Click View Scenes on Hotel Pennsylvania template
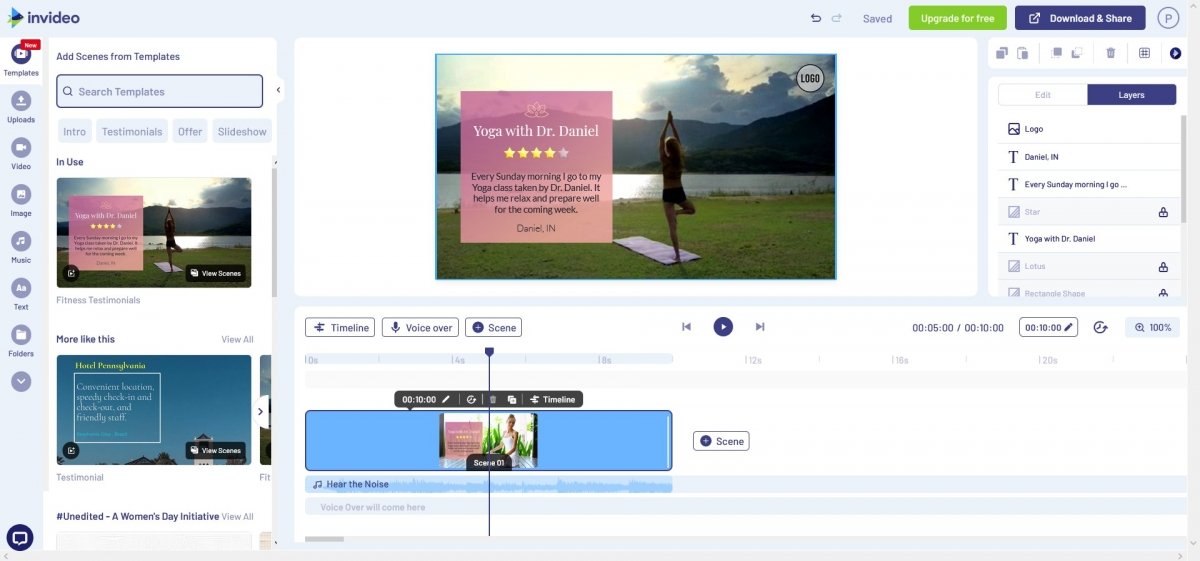This screenshot has height=561, width=1200. (x=215, y=450)
